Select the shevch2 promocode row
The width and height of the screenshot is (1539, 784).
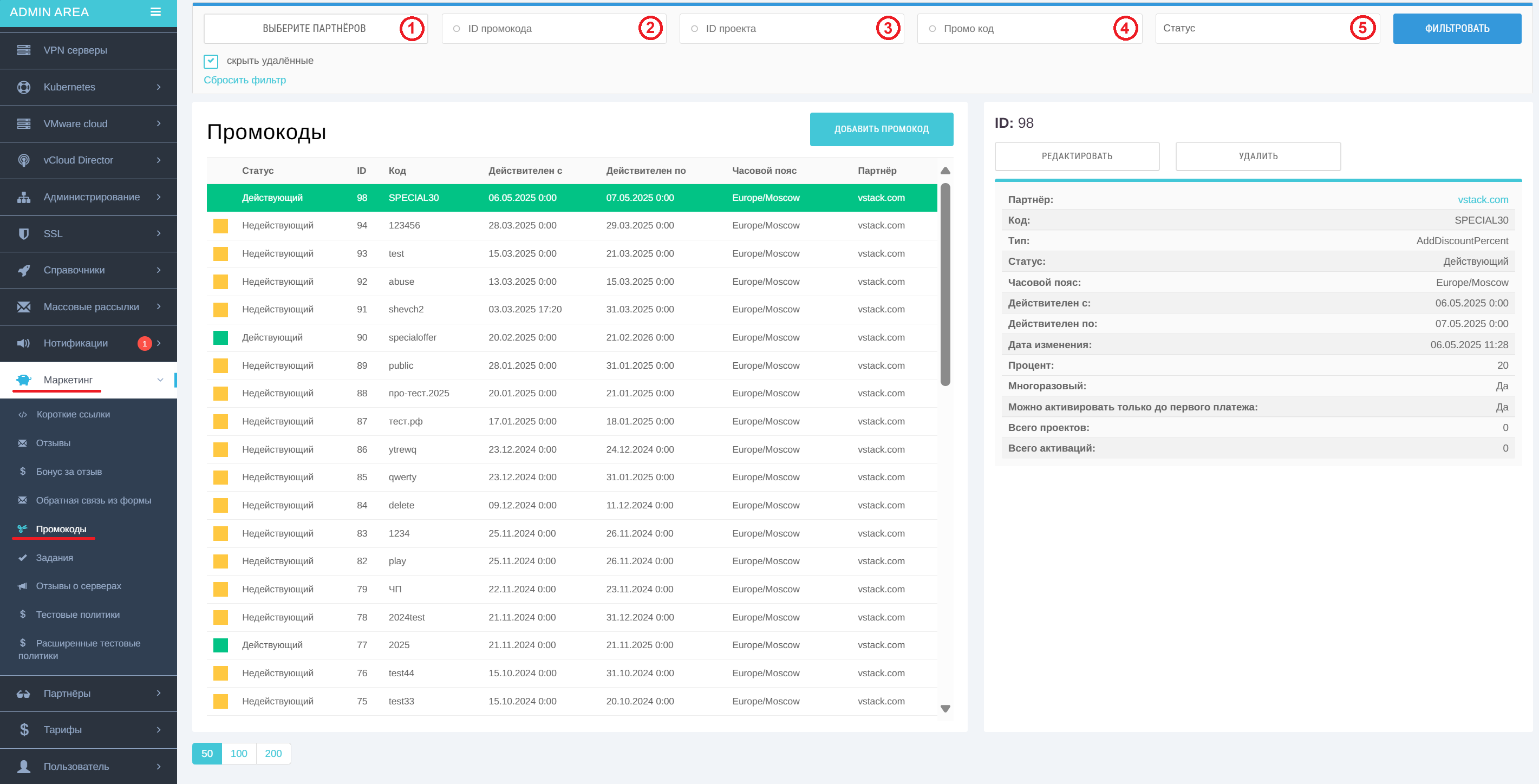(x=572, y=310)
